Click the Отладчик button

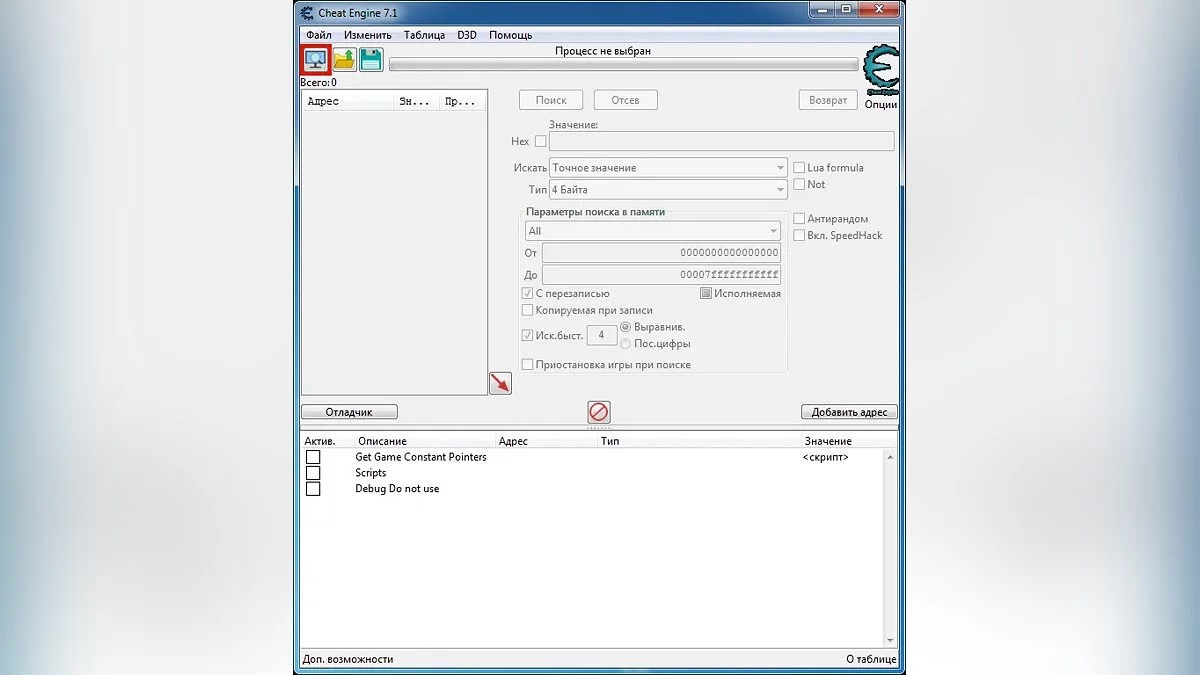pyautogui.click(x=349, y=412)
